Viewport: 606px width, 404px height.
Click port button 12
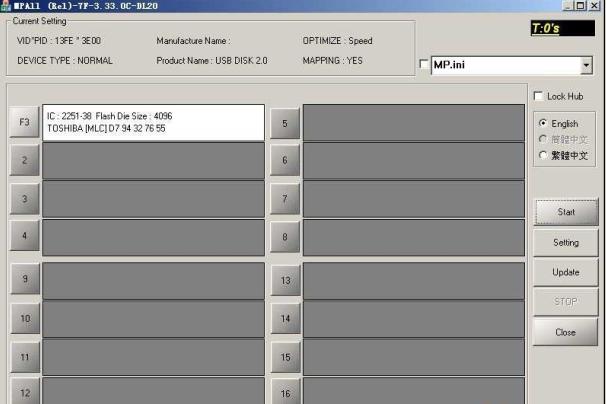pos(25,392)
